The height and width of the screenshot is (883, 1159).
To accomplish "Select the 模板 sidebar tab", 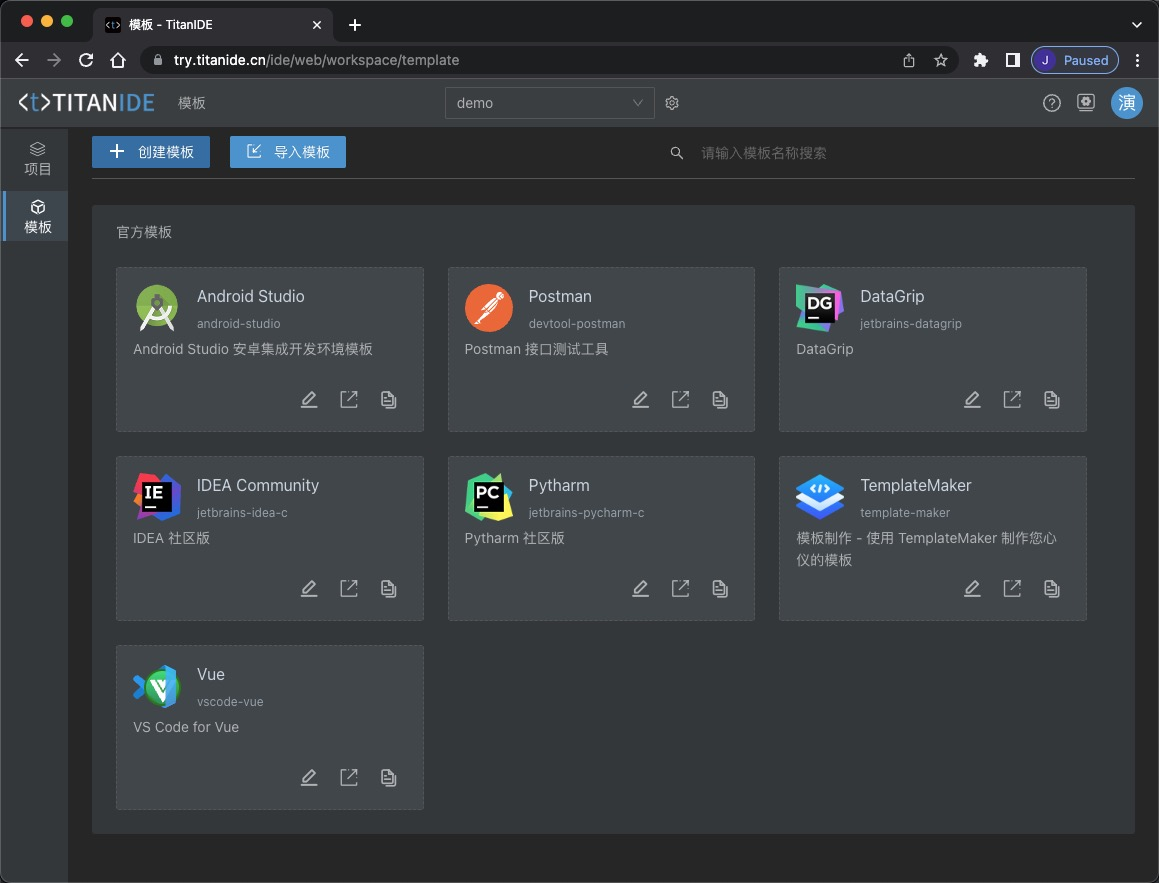I will click(38, 217).
